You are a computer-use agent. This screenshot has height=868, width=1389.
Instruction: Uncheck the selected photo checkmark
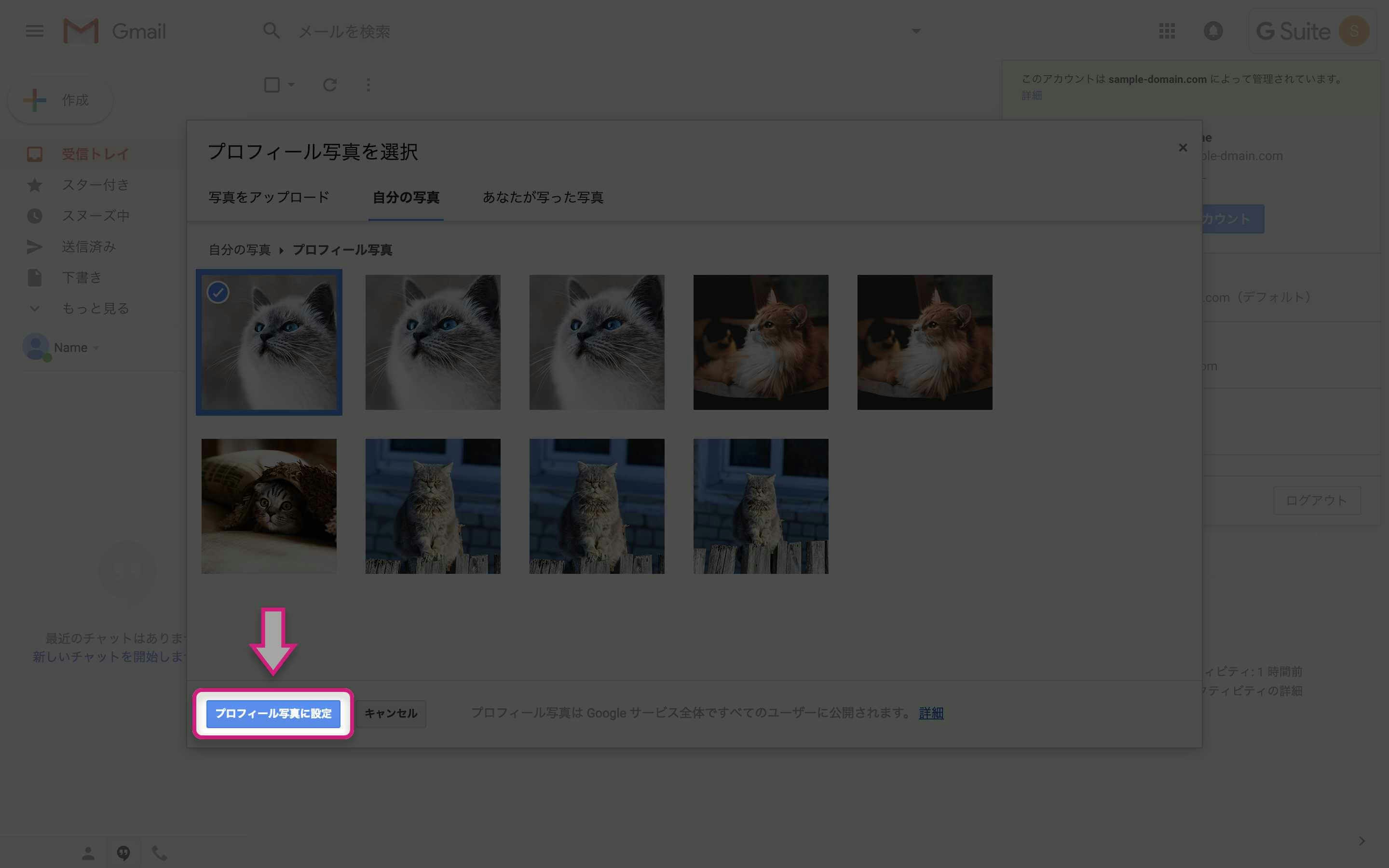coord(218,293)
